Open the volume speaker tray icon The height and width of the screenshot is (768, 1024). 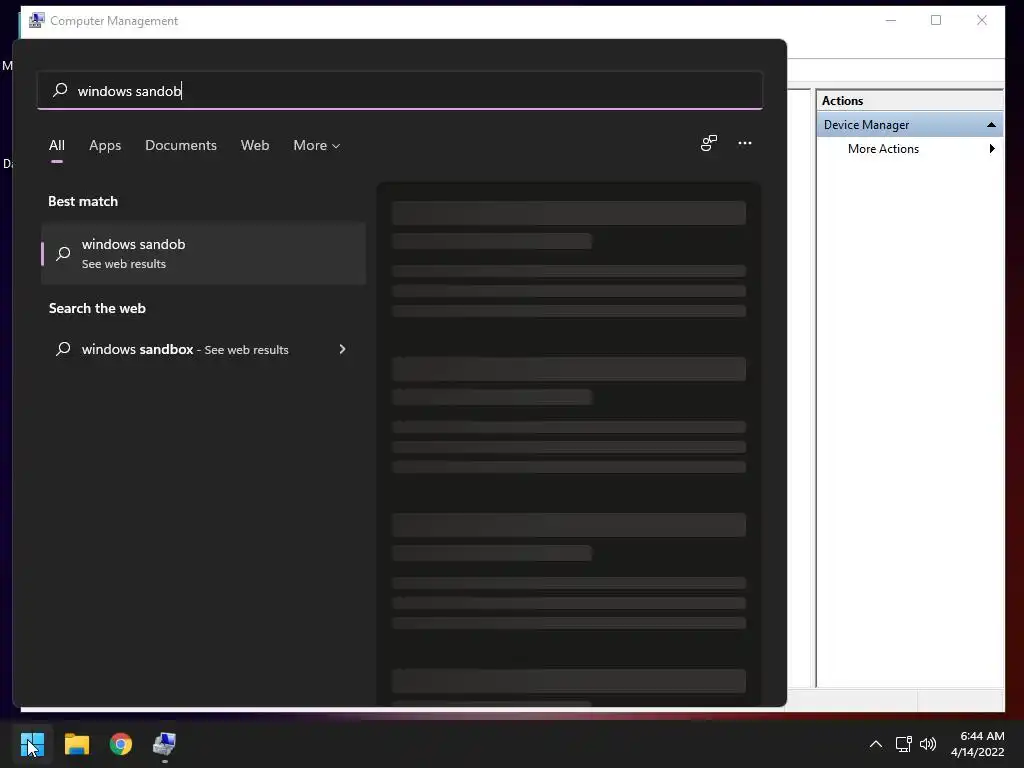(927, 744)
